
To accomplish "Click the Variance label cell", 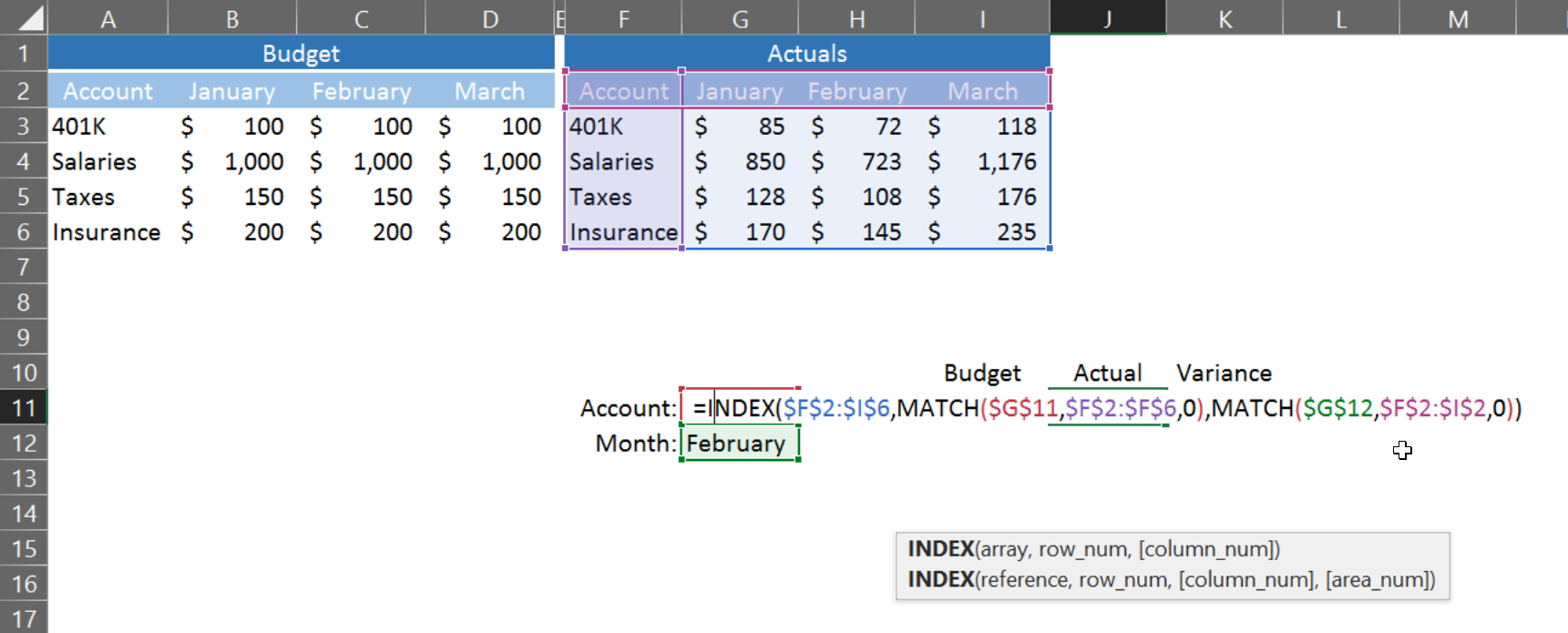I will pos(1224,373).
